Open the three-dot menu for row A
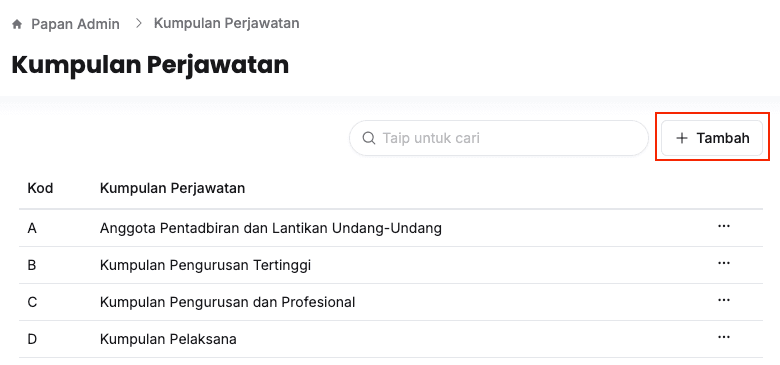Image resolution: width=780 pixels, height=365 pixels. tap(724, 226)
